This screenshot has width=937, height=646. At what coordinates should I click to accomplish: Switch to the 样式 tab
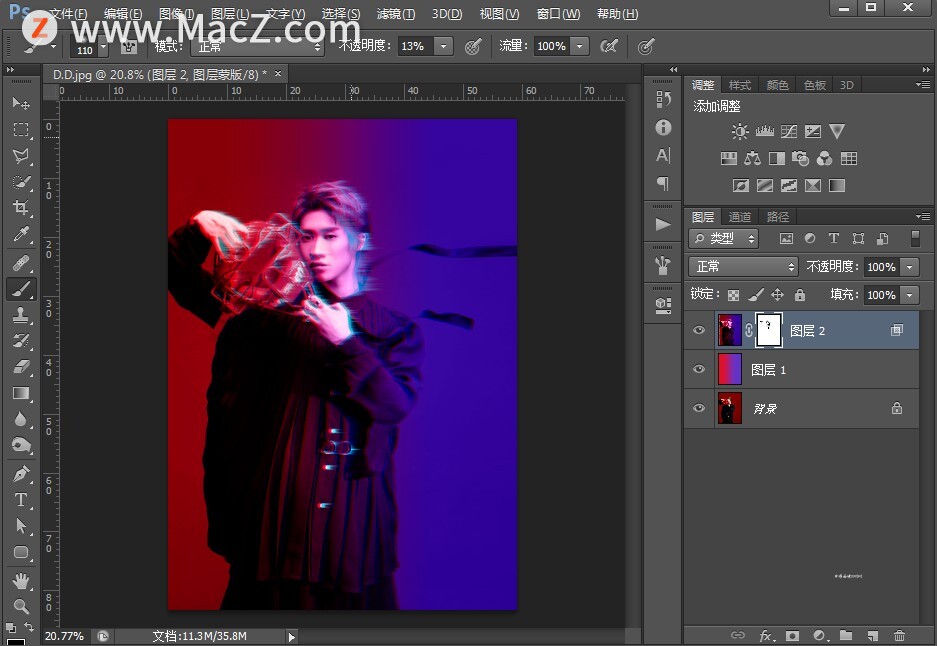(x=740, y=85)
